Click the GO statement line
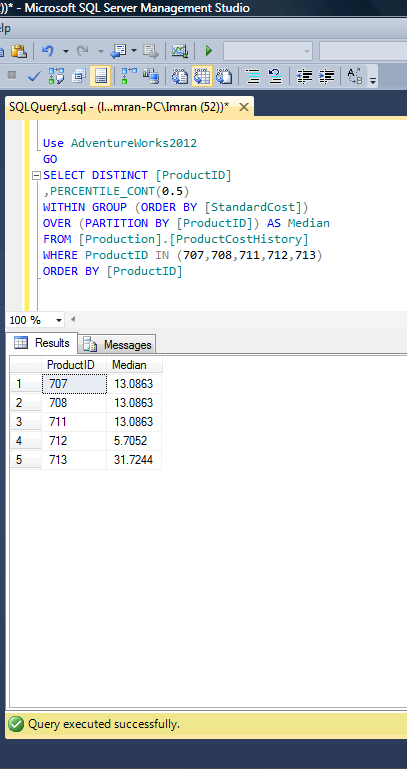407x769 pixels. pos(50,159)
